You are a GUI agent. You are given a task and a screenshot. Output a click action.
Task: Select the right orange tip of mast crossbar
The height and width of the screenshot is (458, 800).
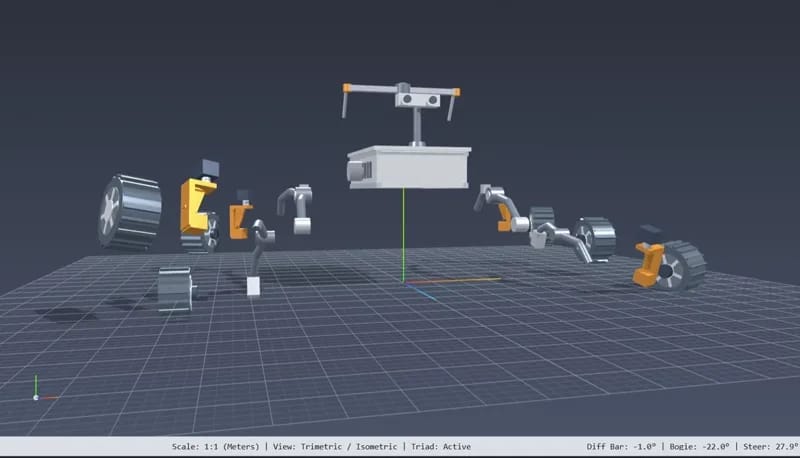tap(457, 92)
